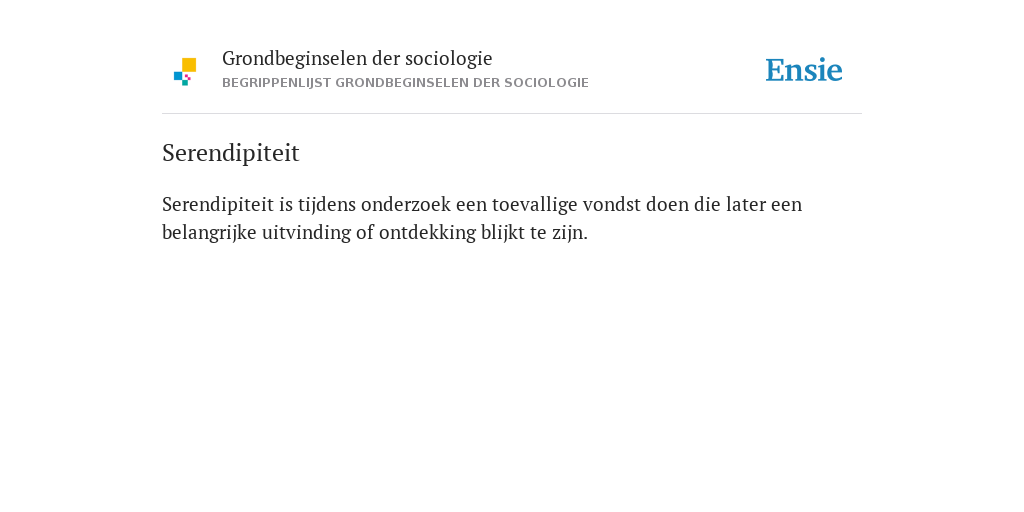Click the word uitvinding in the definition
This screenshot has height=512, width=1024.
click(x=306, y=232)
